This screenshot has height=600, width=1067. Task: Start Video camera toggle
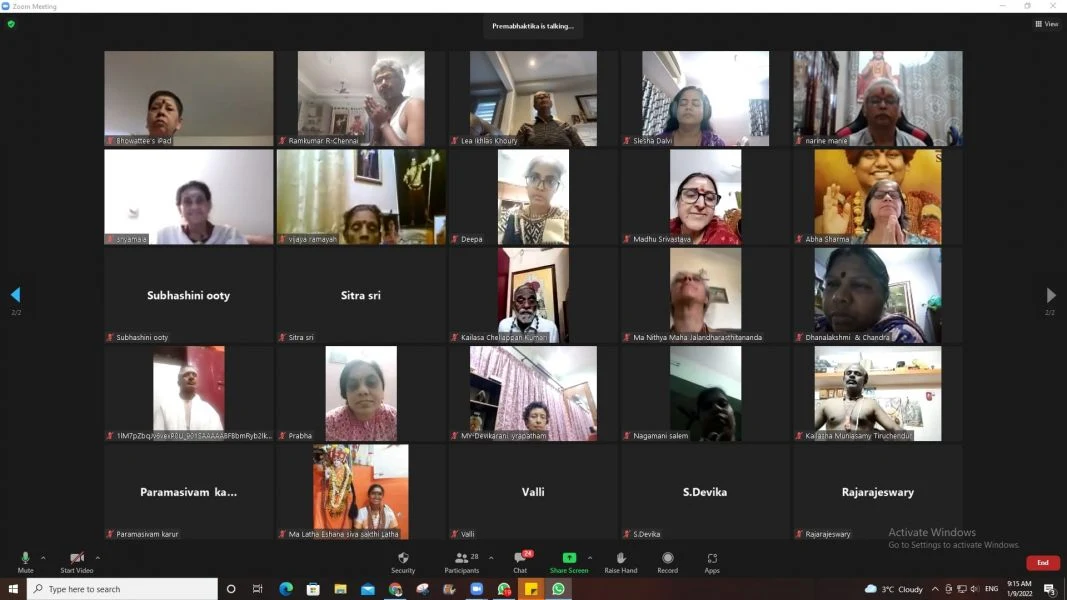76,562
